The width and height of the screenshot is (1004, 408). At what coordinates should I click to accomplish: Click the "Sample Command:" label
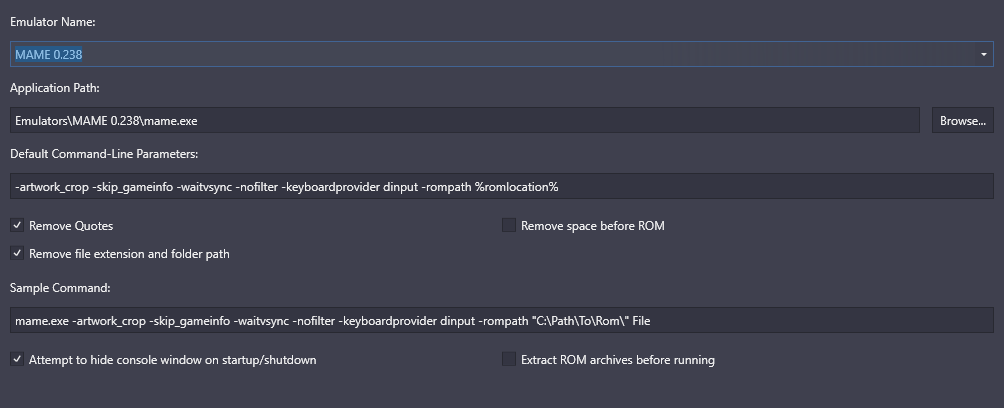pyautogui.click(x=60, y=288)
